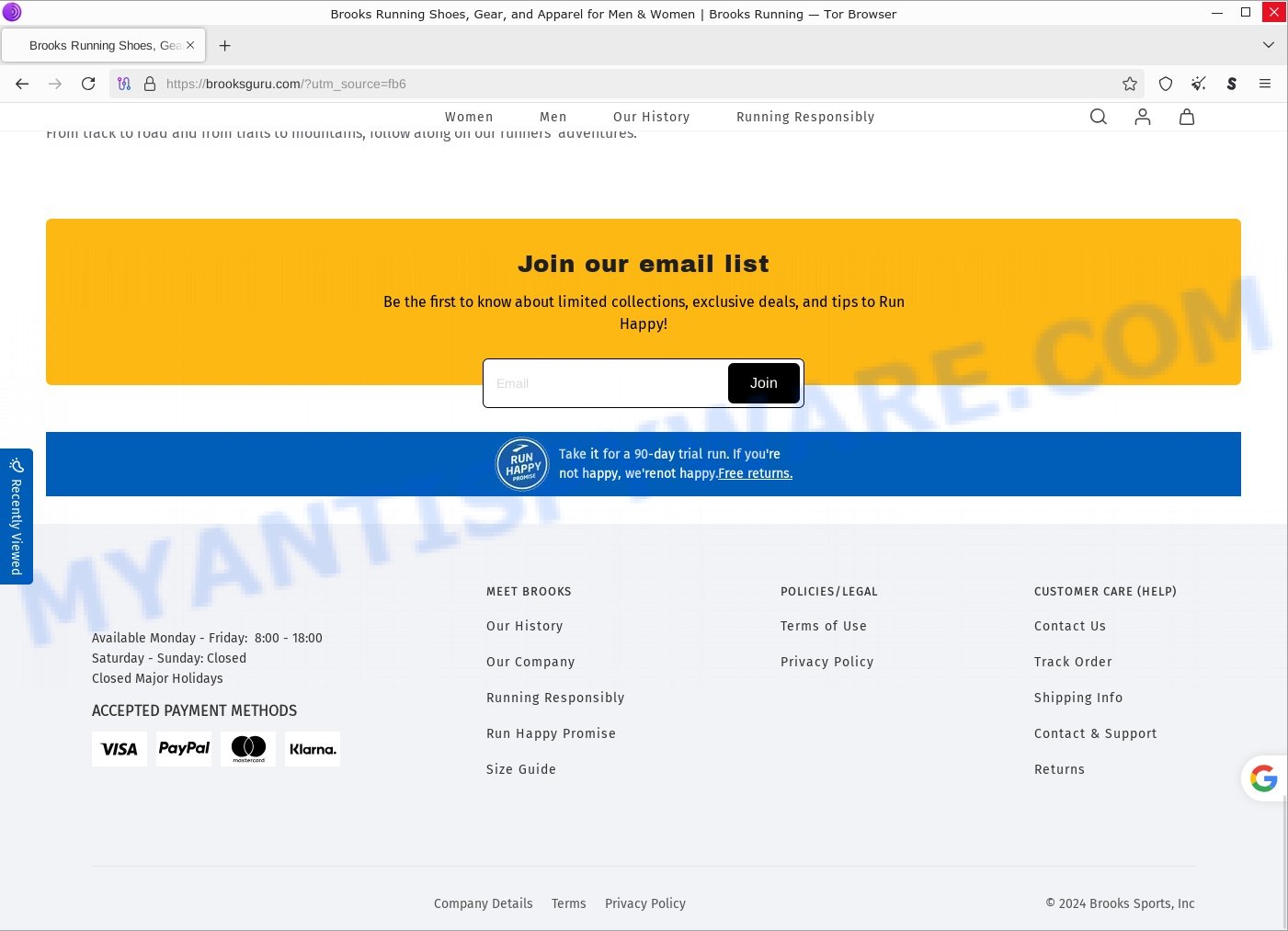Screen dimensions: 1288x931
Task: Open the Men navigation menu
Action: 553,117
